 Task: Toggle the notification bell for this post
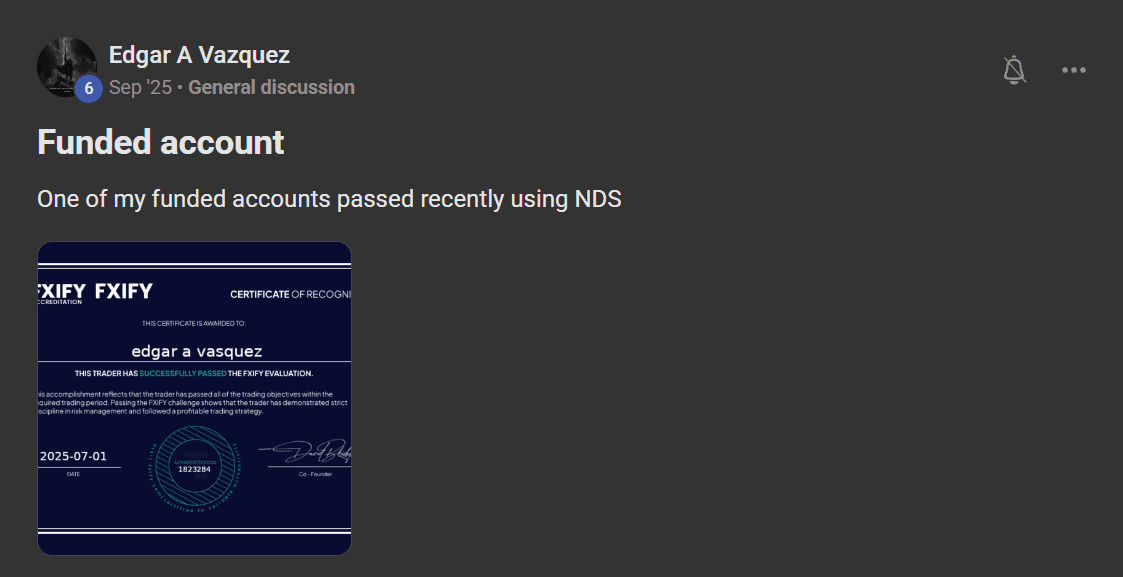point(1014,70)
